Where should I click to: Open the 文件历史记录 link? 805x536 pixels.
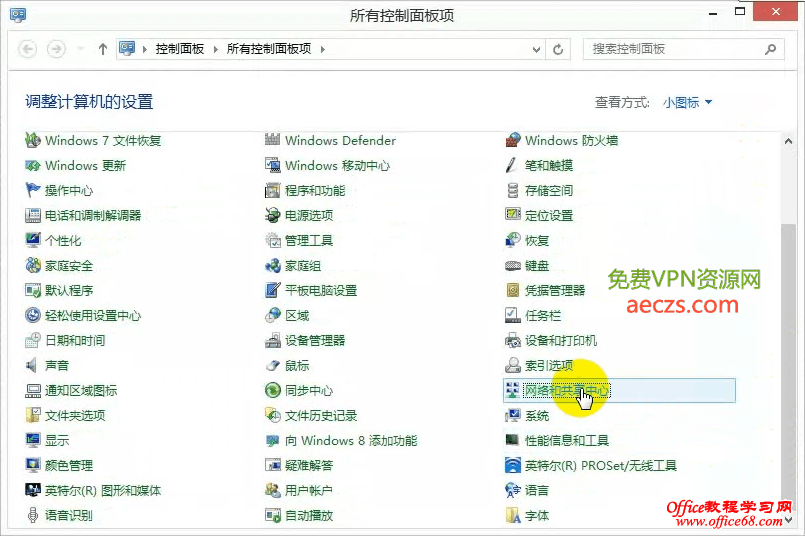321,415
